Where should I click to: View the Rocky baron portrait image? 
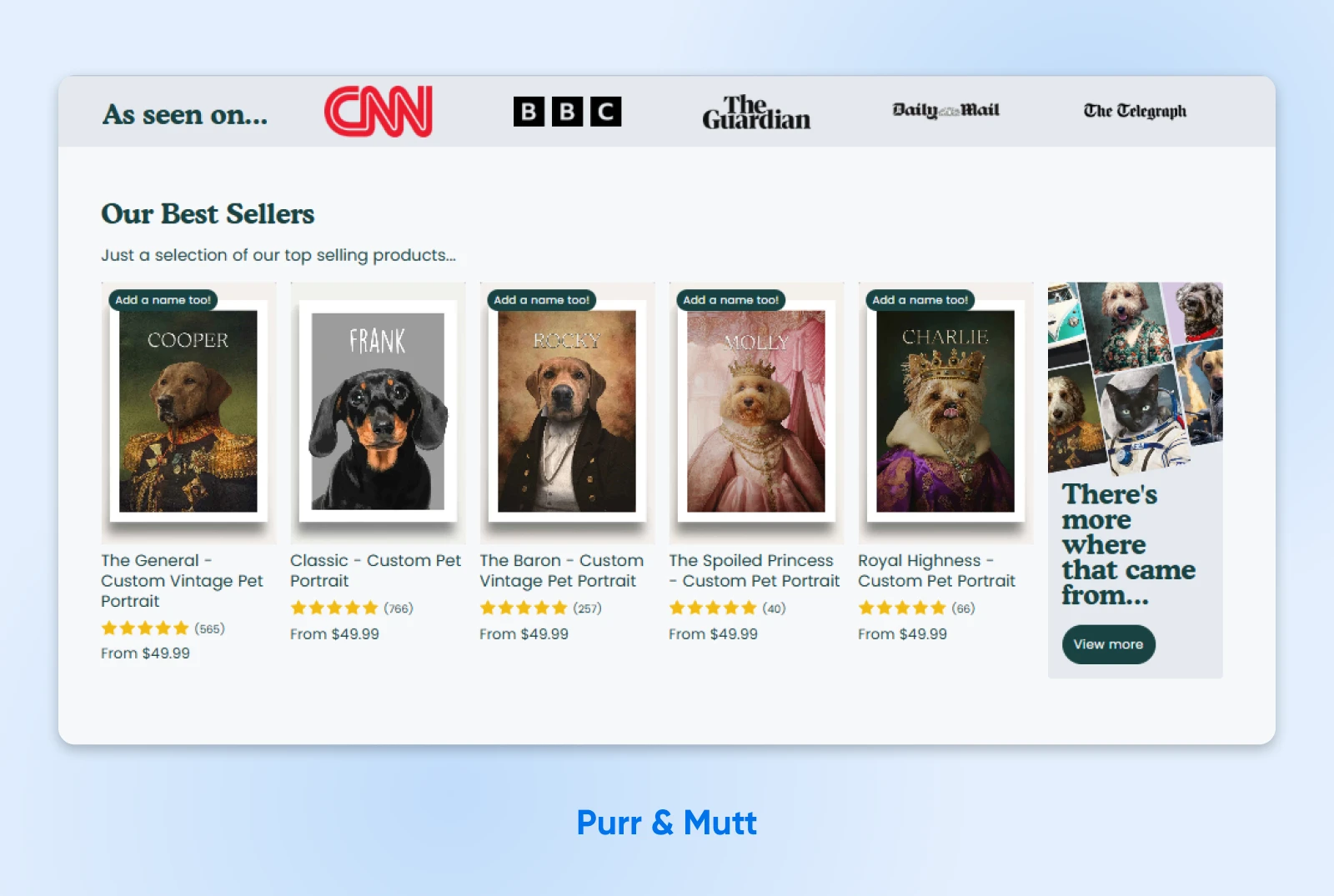[567, 412]
